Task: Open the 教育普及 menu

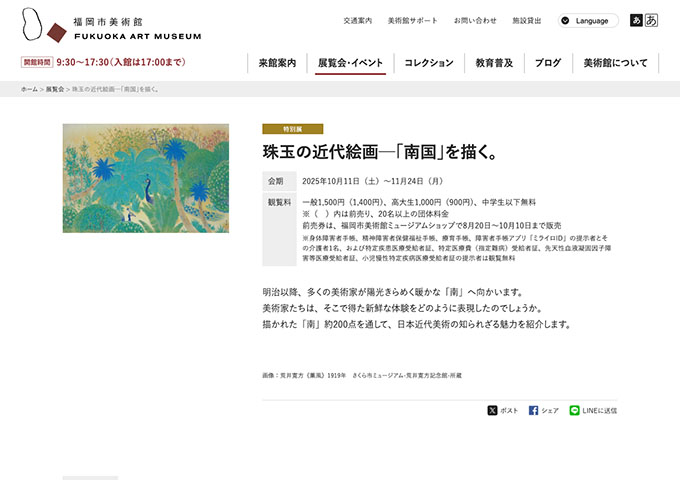Action: coord(494,63)
